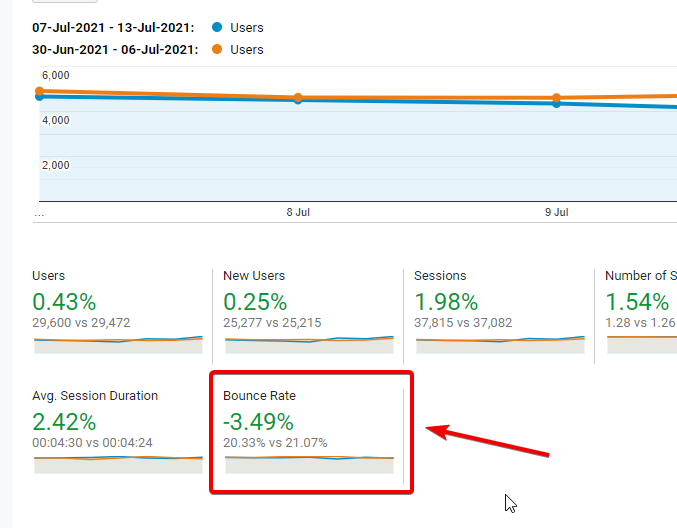The height and width of the screenshot is (528, 677).
Task: Click the Avg. Session Duration sparkline
Action: [118, 464]
